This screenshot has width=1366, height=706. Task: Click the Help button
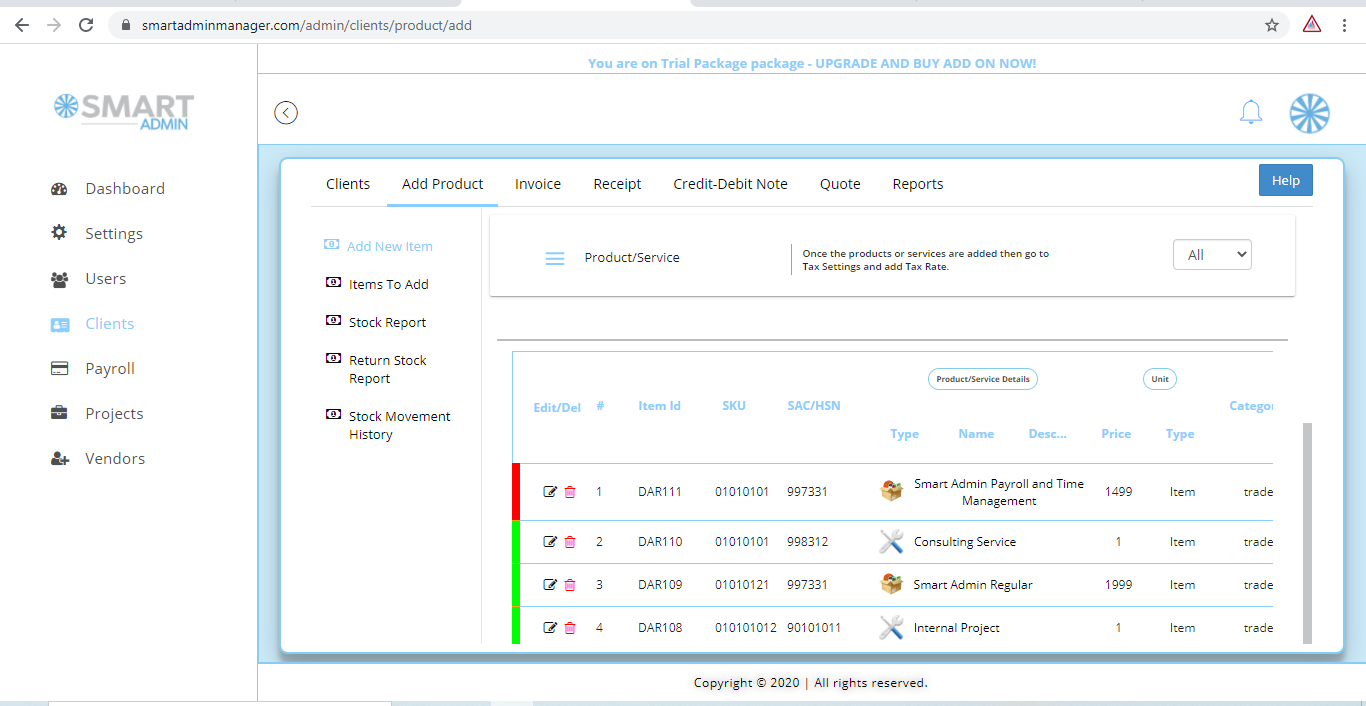[x=1285, y=180]
